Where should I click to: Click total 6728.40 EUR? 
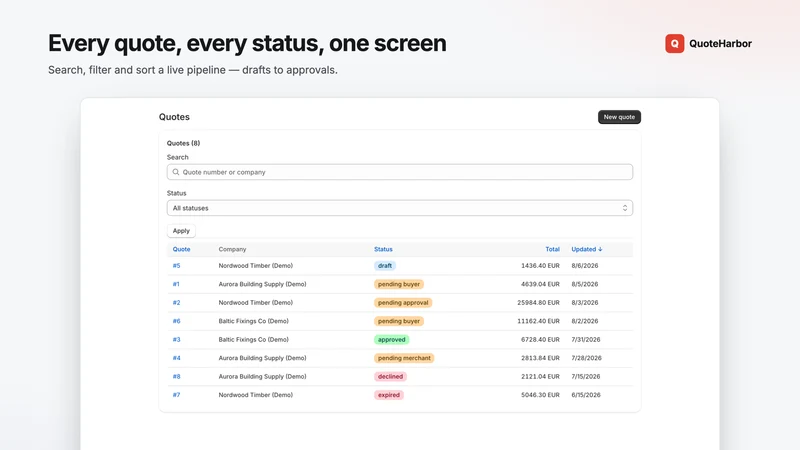[x=540, y=339]
